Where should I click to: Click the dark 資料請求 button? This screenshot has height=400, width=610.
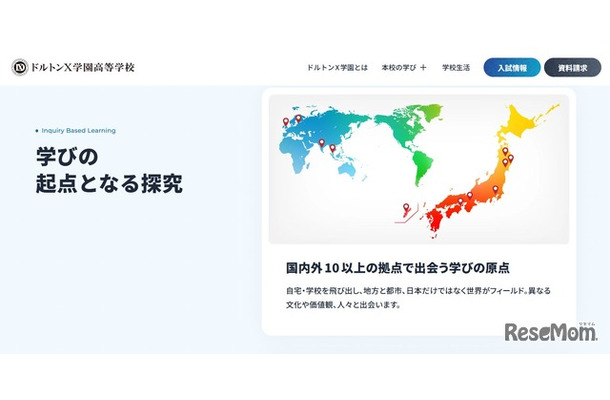click(573, 68)
